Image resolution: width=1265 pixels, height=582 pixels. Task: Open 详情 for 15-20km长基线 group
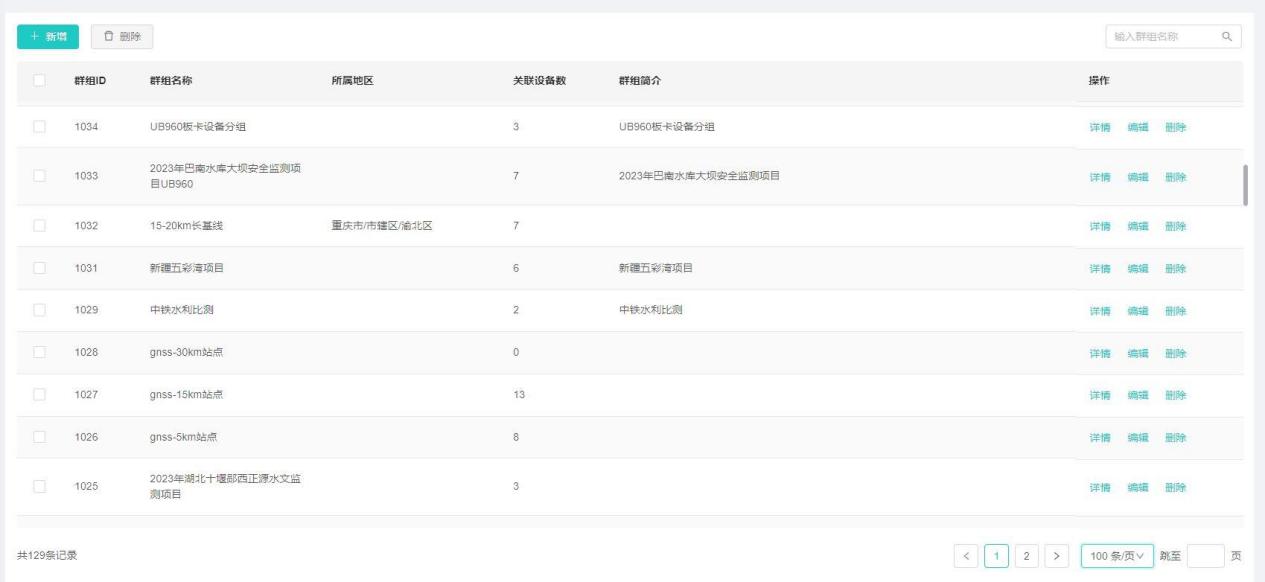[1100, 226]
